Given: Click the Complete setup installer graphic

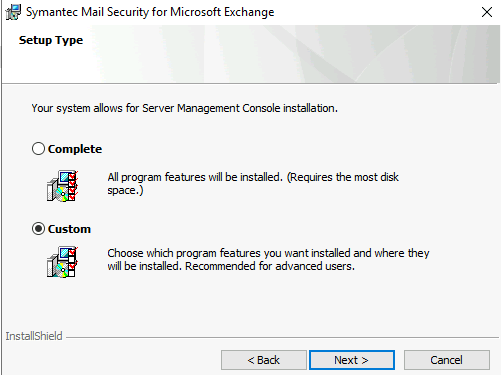Looking at the screenshot, I should point(63,186).
